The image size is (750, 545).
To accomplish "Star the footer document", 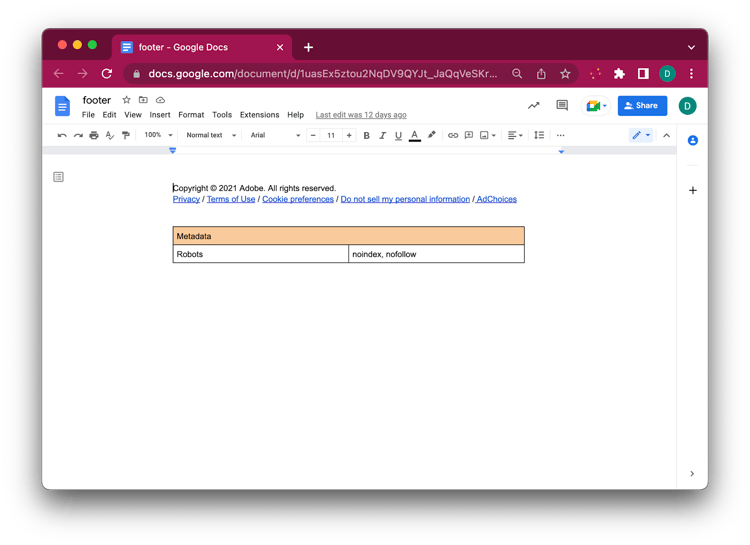I will 126,100.
